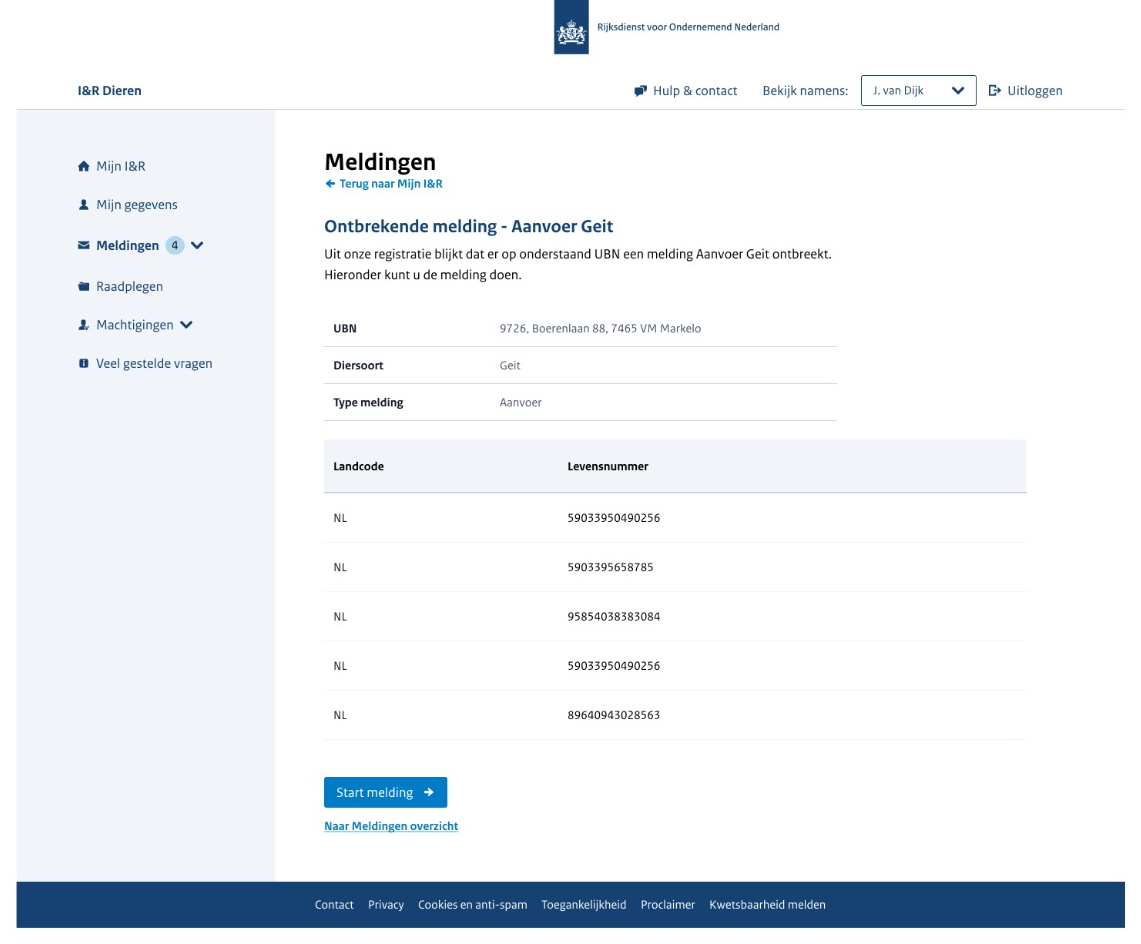Click NL landcode in row 95854038383084
This screenshot has width=1141, height=944.
pos(340,616)
